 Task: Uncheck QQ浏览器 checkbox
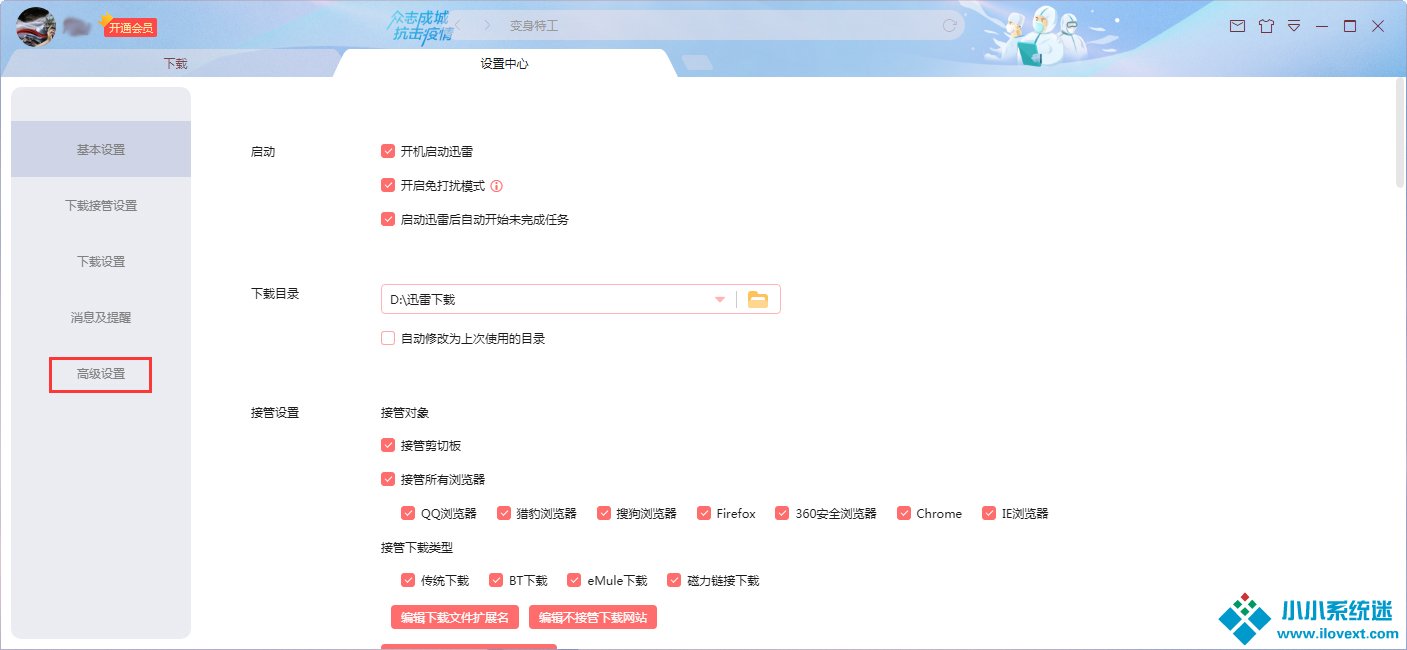point(408,513)
